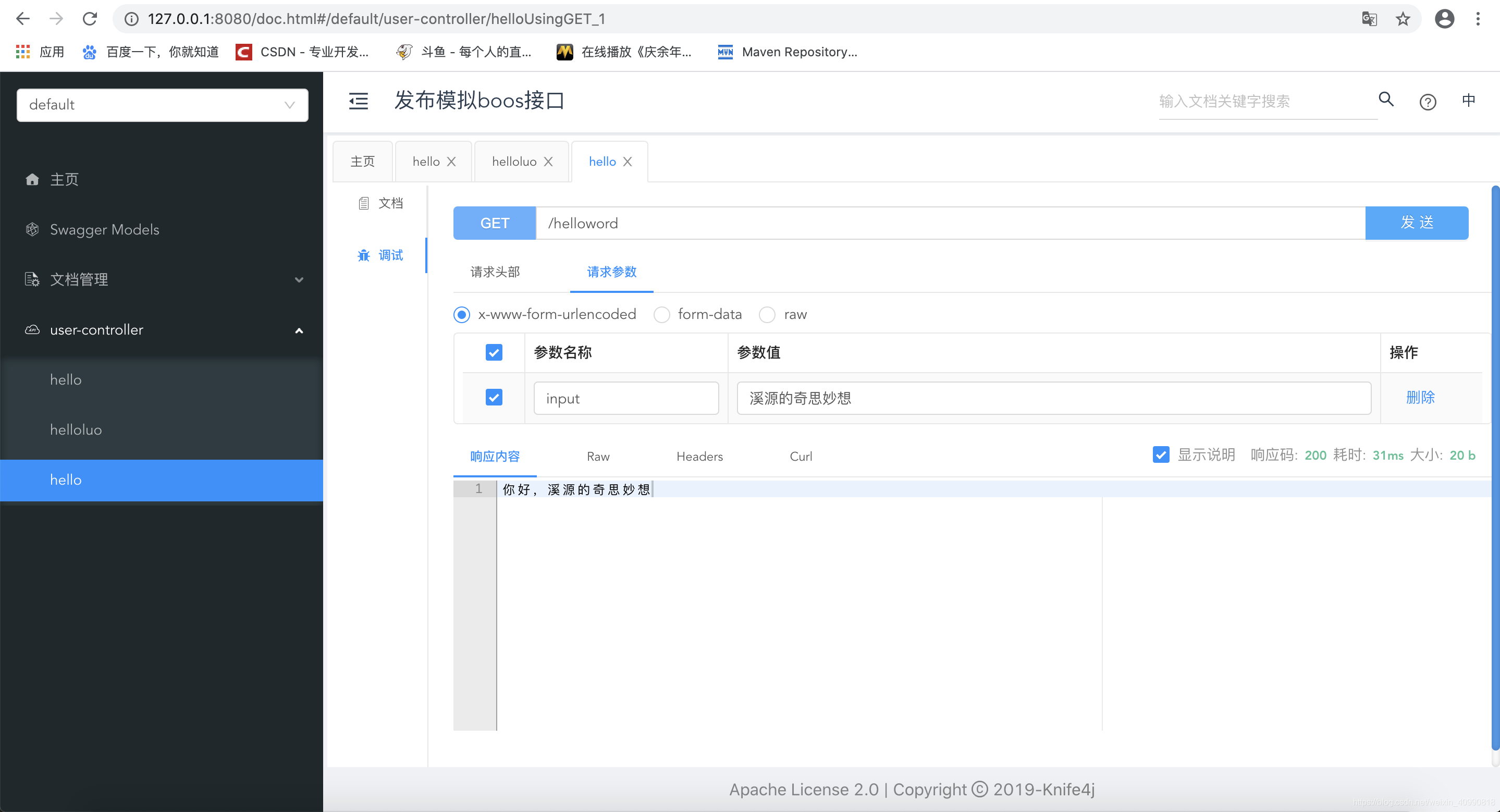
Task: Select the GET method icon
Action: [x=495, y=222]
